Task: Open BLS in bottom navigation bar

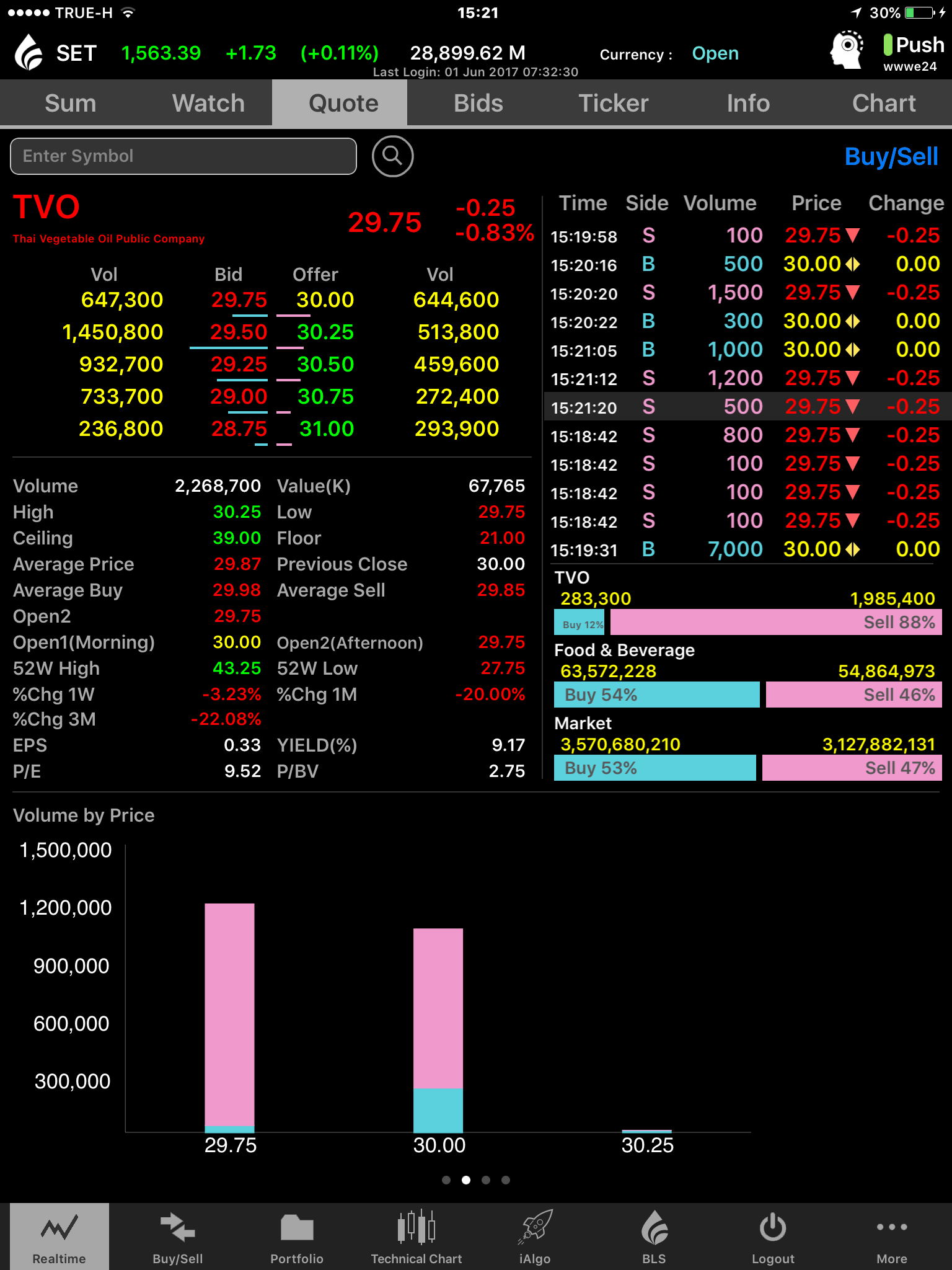Action: 654,1237
